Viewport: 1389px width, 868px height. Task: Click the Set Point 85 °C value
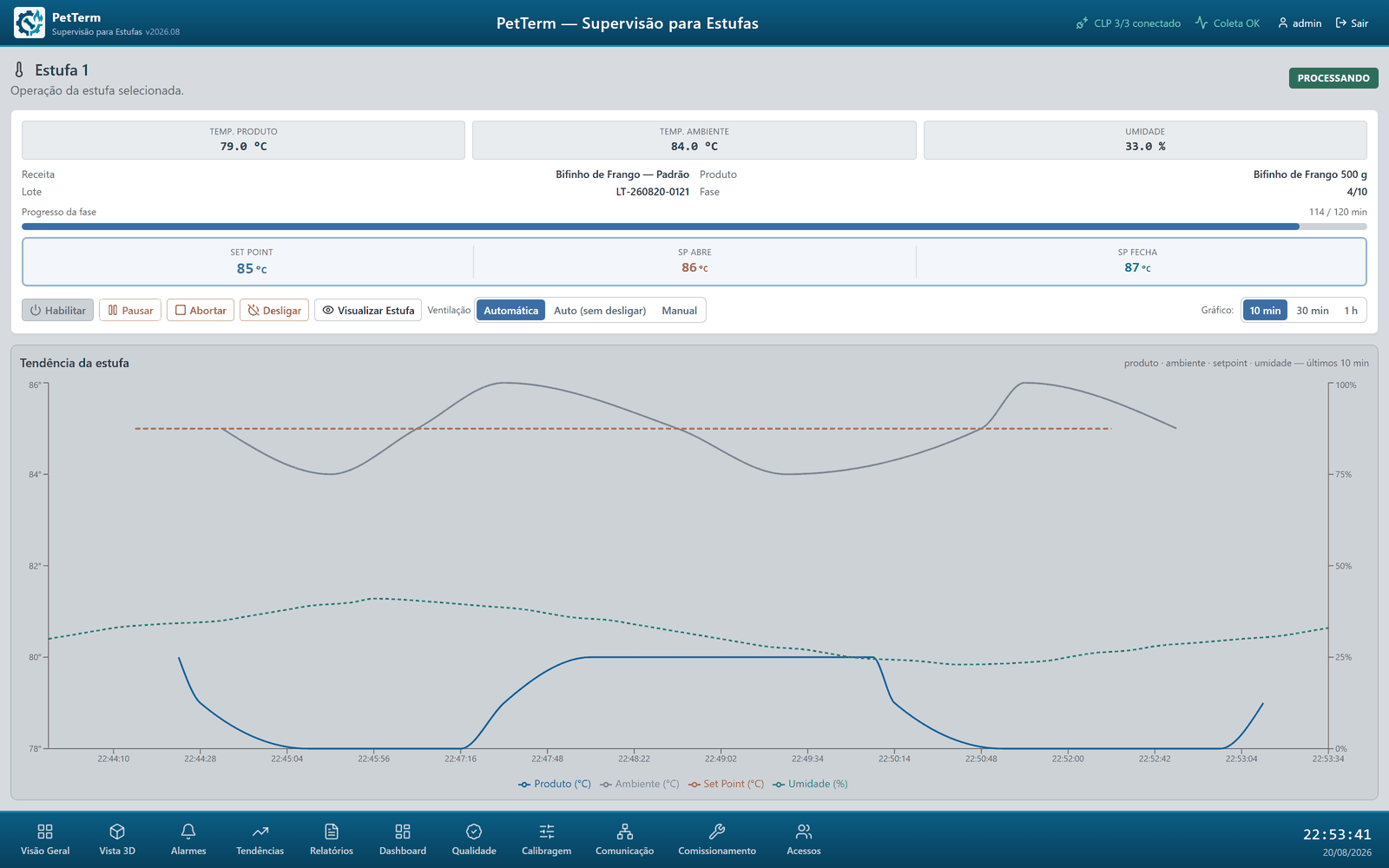point(252,269)
